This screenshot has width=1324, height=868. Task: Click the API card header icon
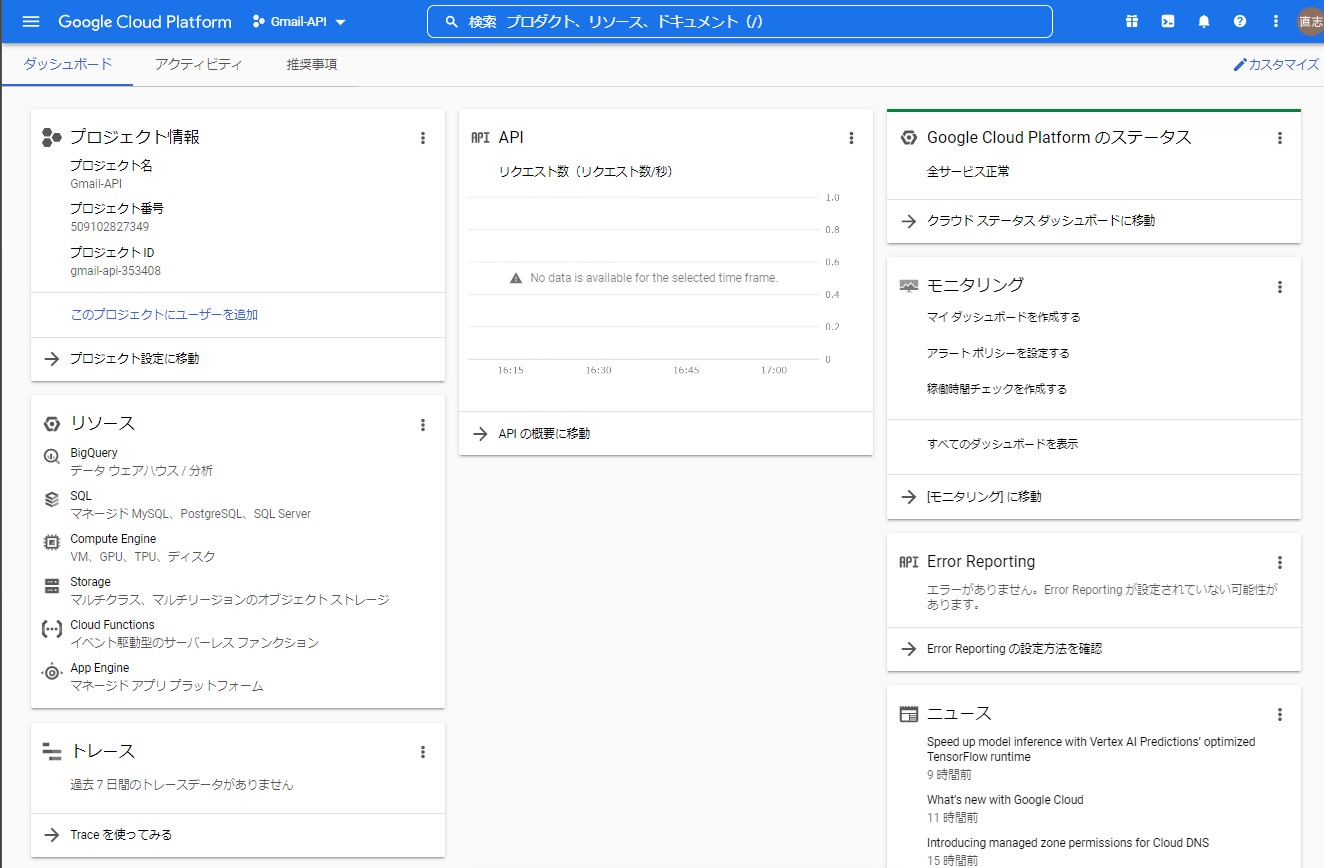click(x=480, y=138)
